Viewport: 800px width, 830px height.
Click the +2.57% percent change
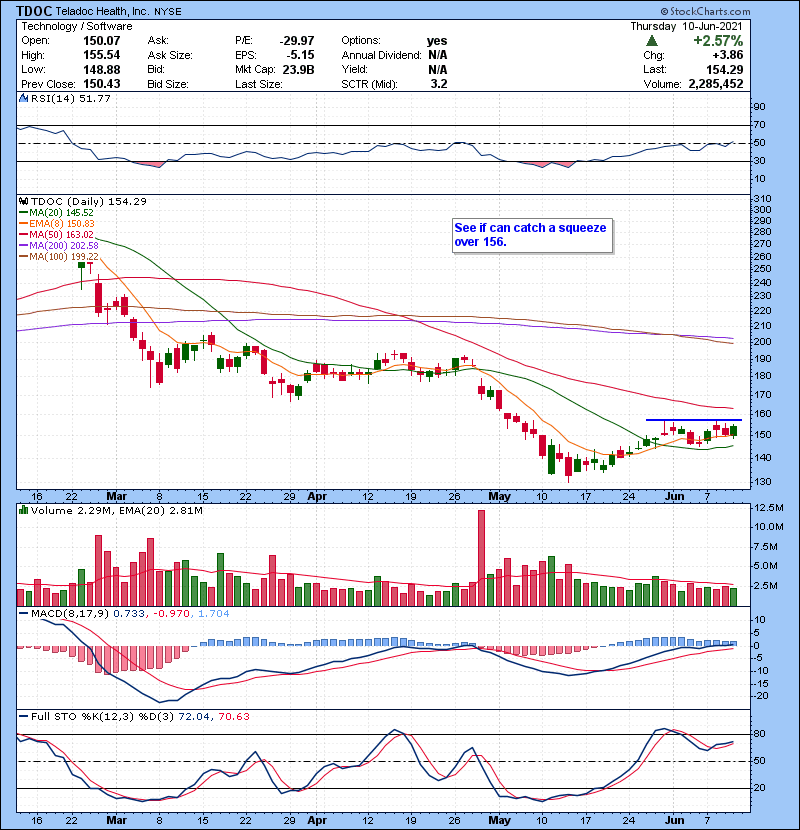(718, 41)
